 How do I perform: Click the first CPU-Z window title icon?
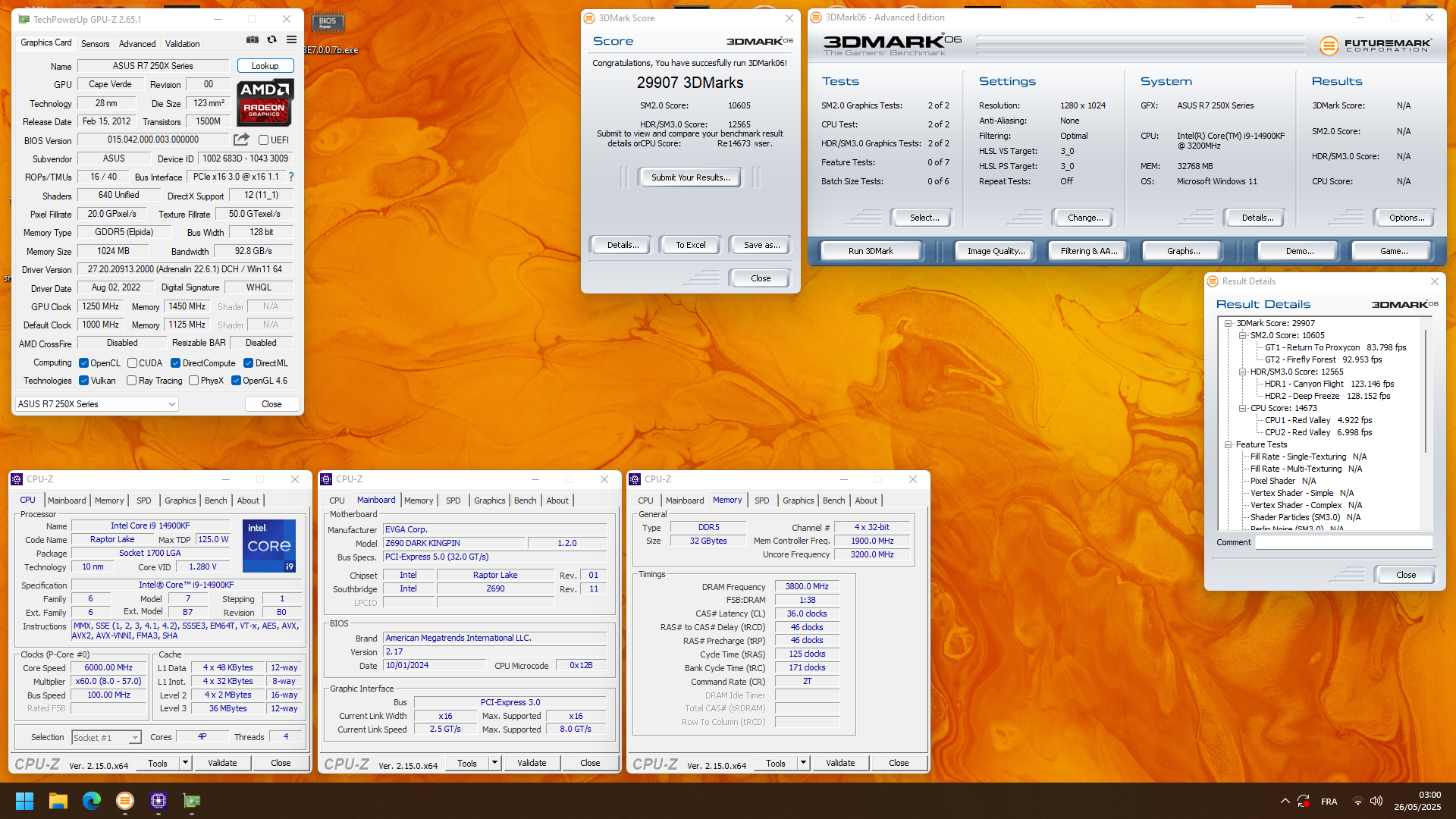coord(17,479)
